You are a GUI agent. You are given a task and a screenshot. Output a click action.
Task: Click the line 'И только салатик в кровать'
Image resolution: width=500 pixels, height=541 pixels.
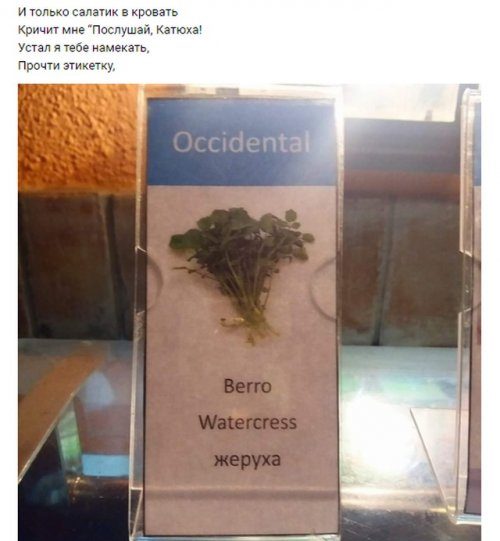tap(98, 12)
